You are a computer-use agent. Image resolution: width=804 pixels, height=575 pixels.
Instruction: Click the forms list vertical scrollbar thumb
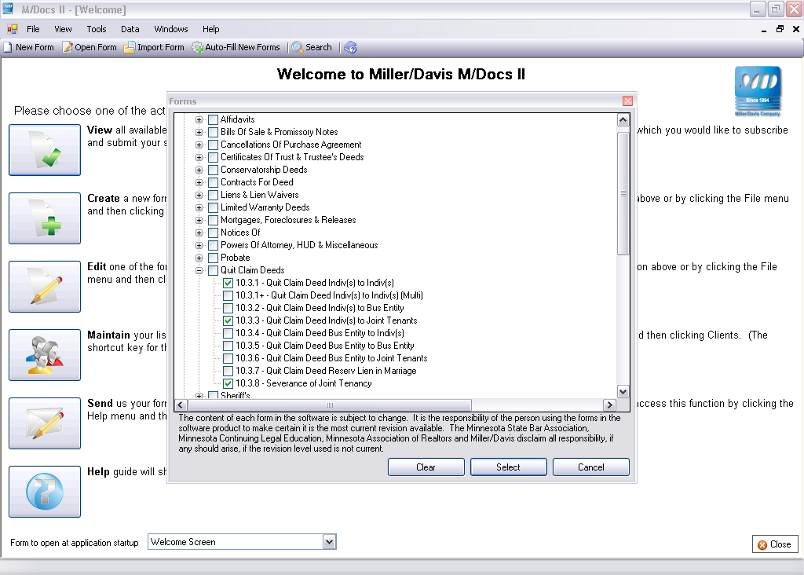tap(623, 193)
